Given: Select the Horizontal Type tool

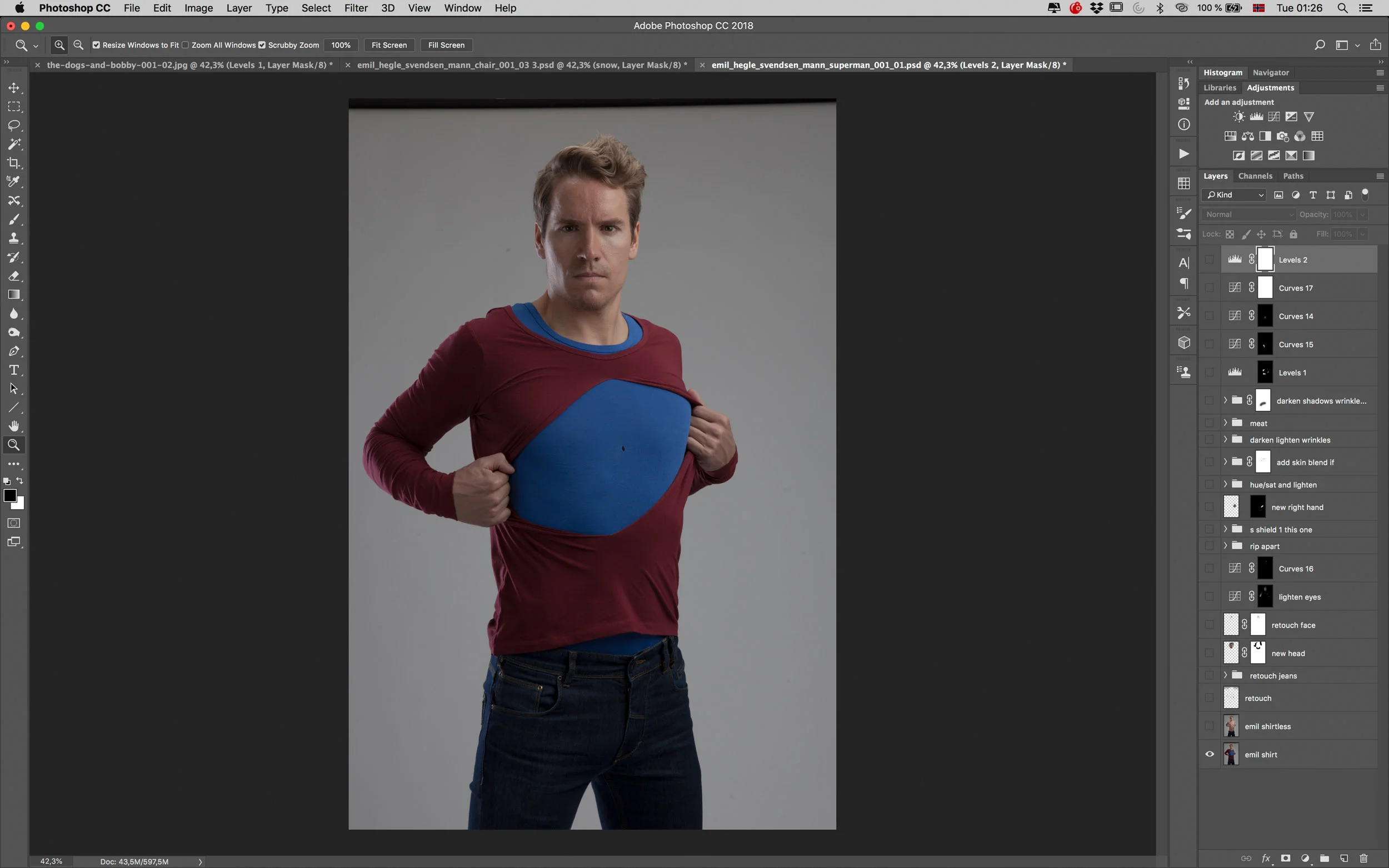Looking at the screenshot, I should [x=14, y=370].
